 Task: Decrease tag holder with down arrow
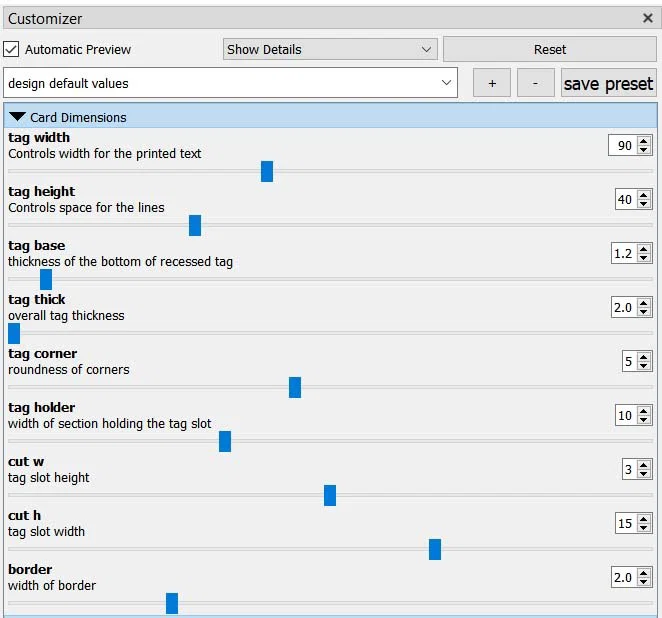tap(643, 420)
